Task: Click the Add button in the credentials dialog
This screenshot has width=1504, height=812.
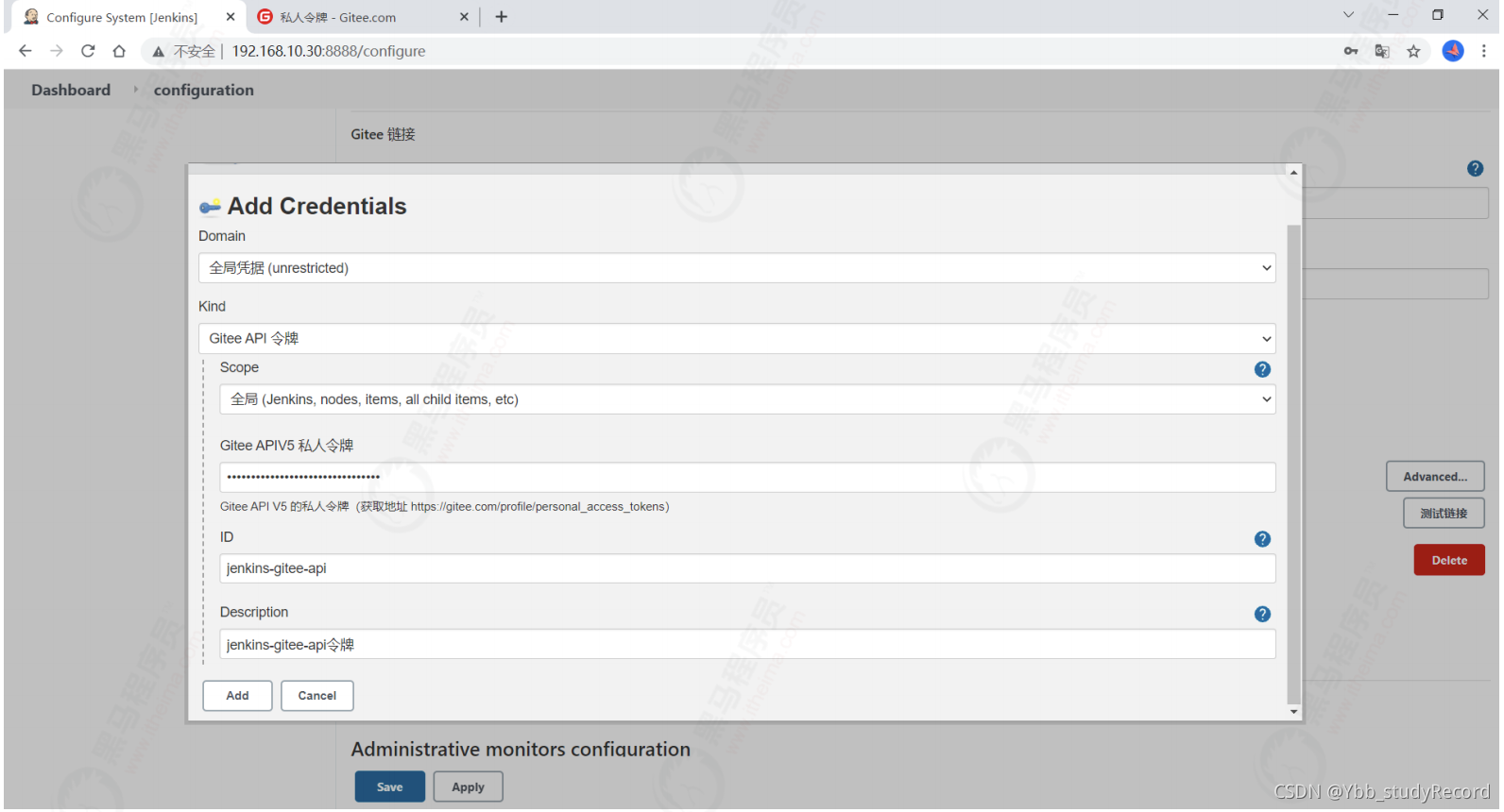Action: (237, 696)
